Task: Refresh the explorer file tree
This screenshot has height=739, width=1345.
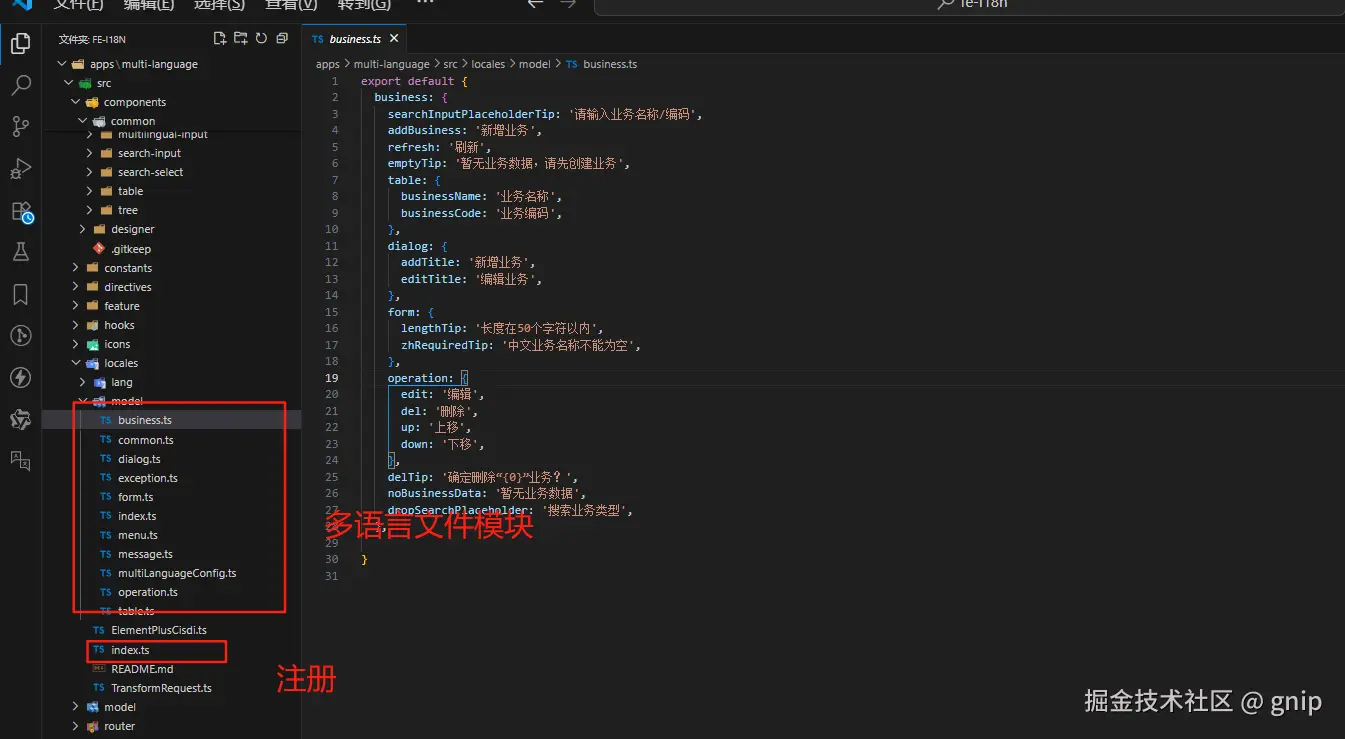Action: 261,39
